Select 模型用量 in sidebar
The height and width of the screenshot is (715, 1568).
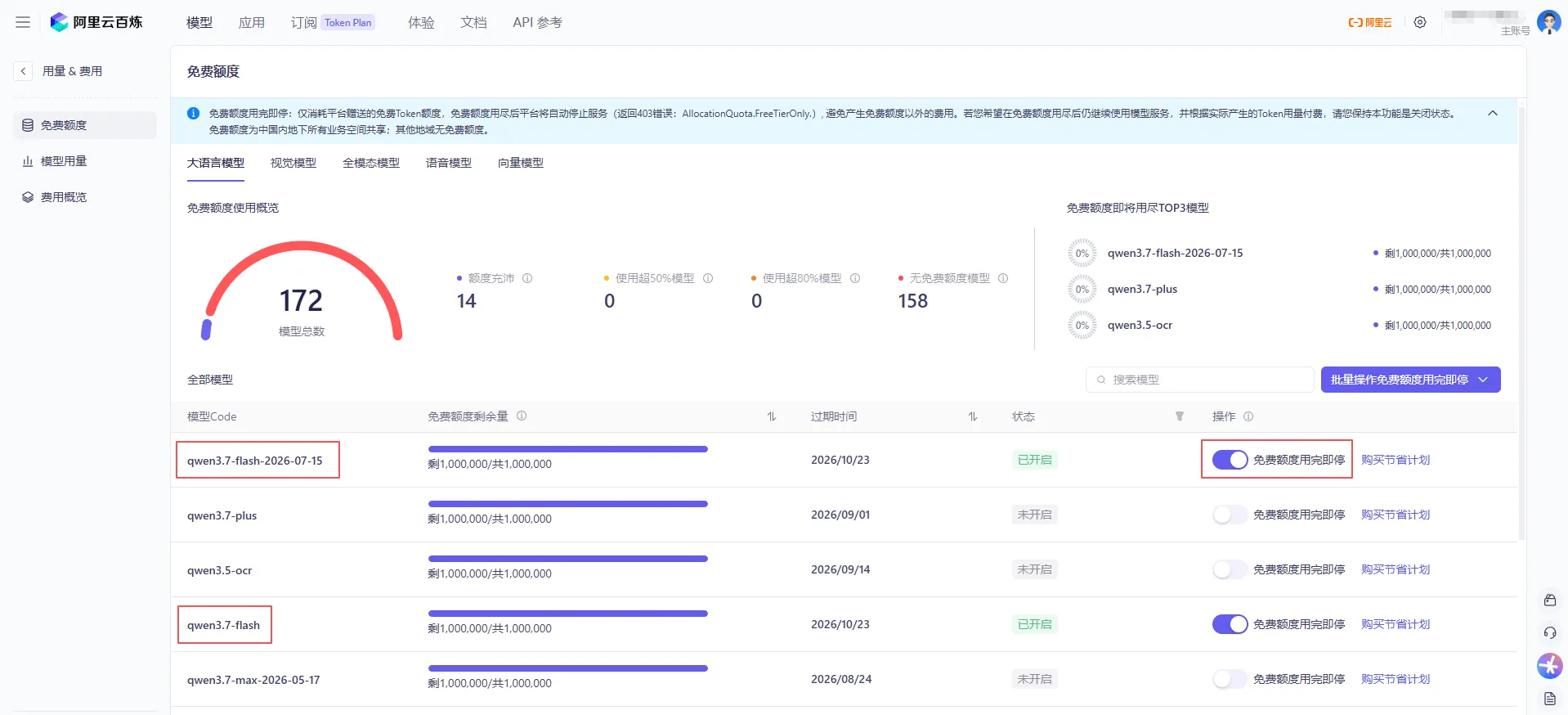(x=85, y=161)
